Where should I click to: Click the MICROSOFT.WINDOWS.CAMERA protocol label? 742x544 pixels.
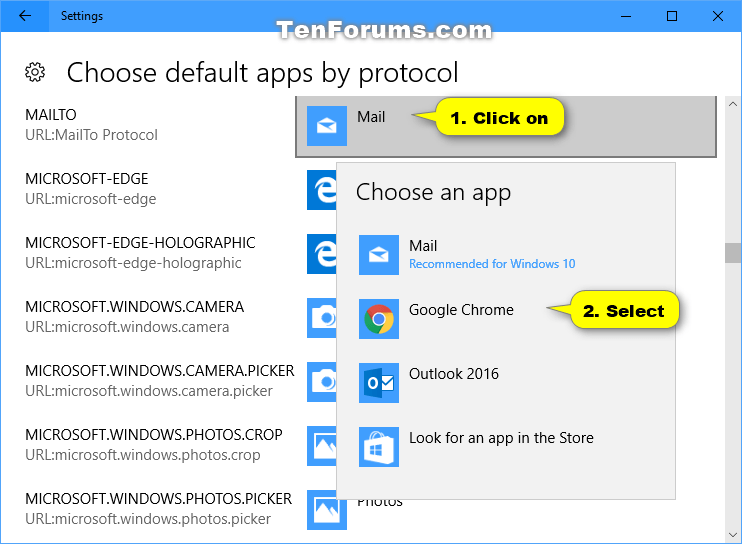tap(134, 307)
